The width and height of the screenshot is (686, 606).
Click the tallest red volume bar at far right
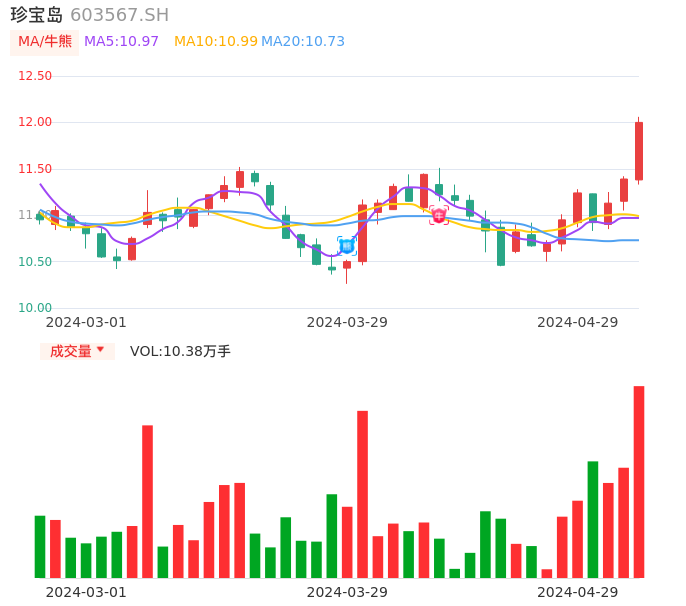[x=639, y=481]
